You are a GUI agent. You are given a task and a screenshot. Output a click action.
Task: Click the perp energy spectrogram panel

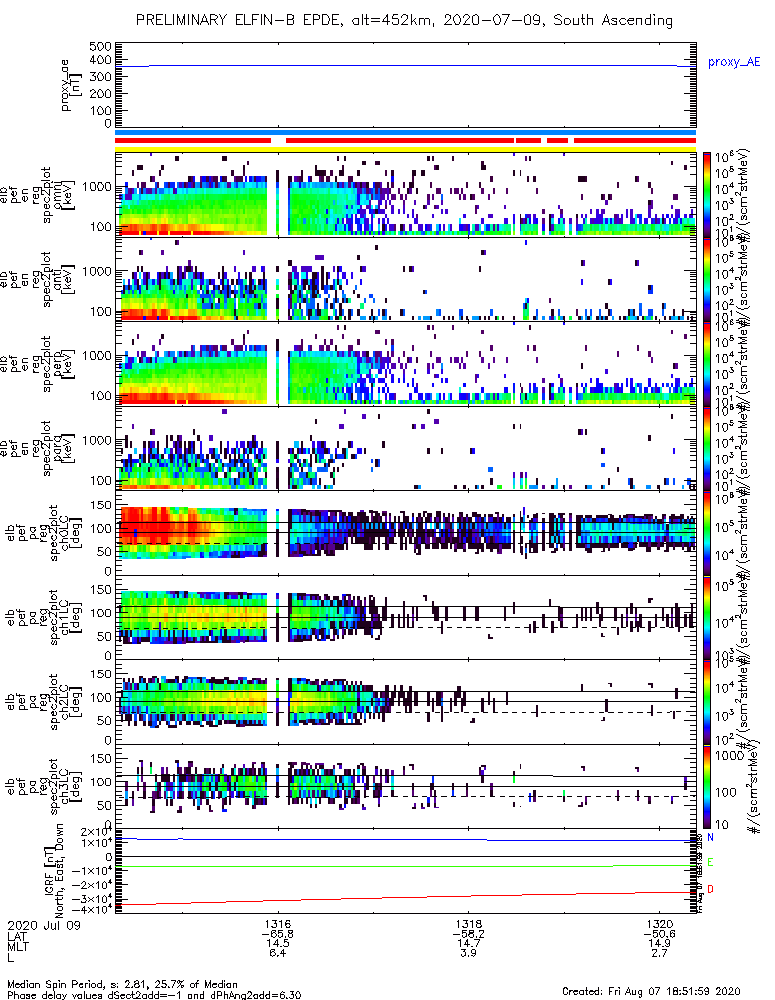coord(406,364)
